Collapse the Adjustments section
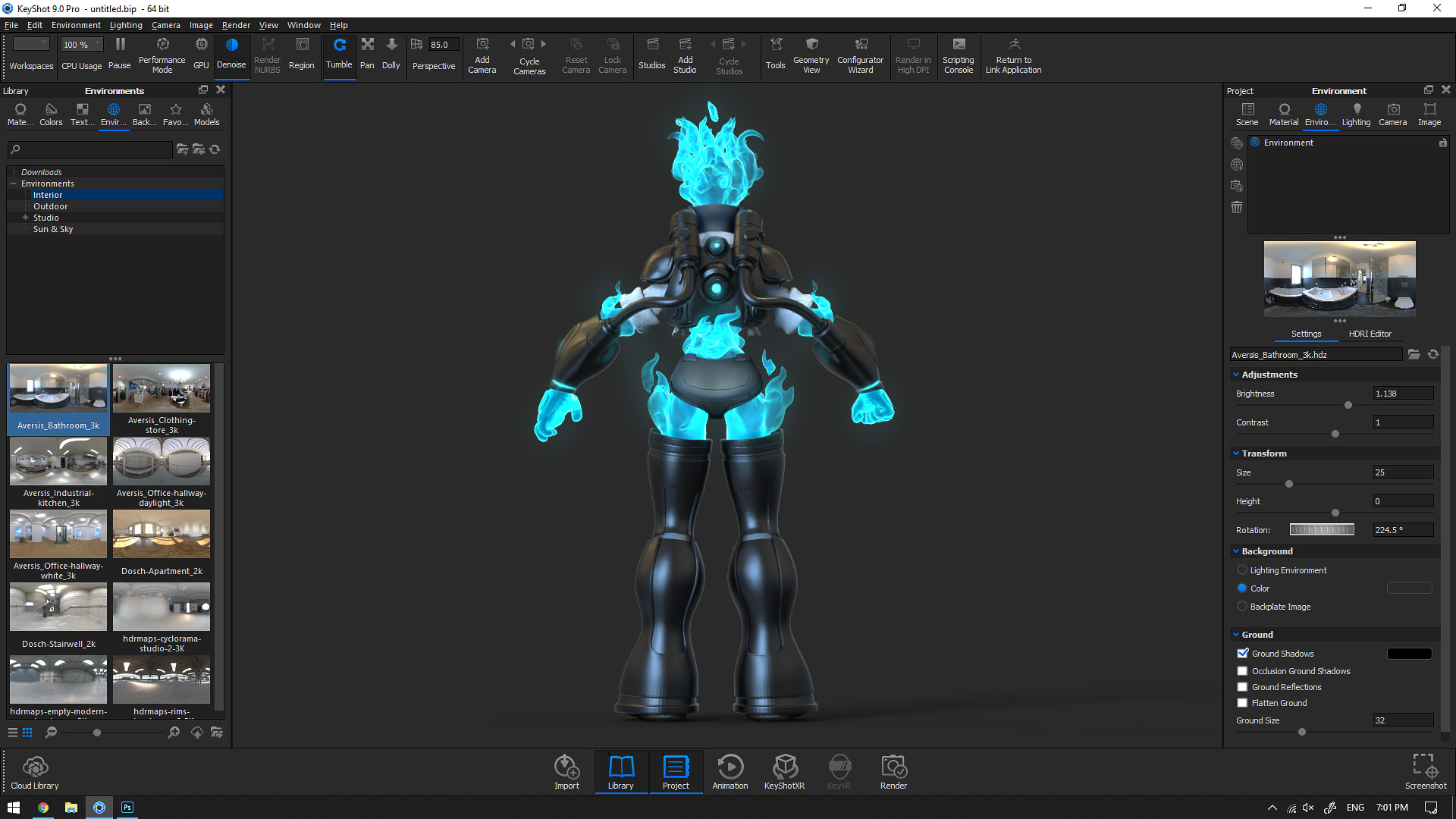 tap(1236, 375)
